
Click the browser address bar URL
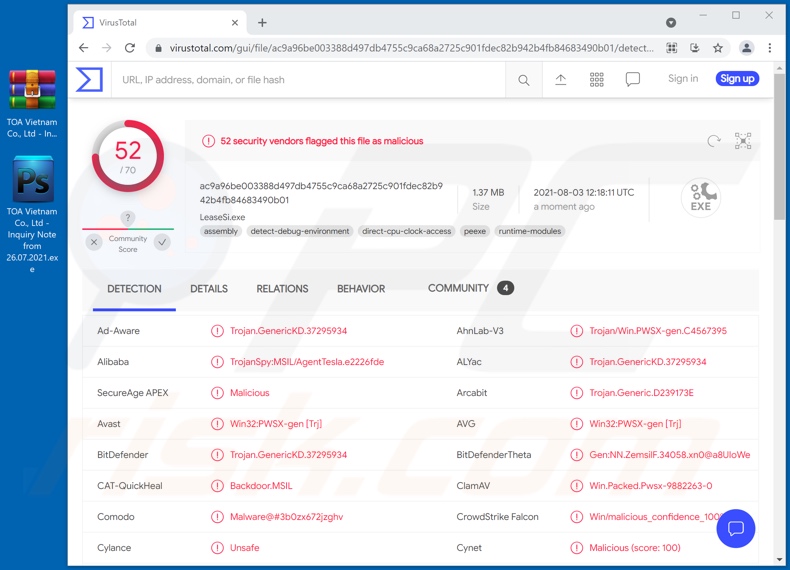tap(411, 48)
